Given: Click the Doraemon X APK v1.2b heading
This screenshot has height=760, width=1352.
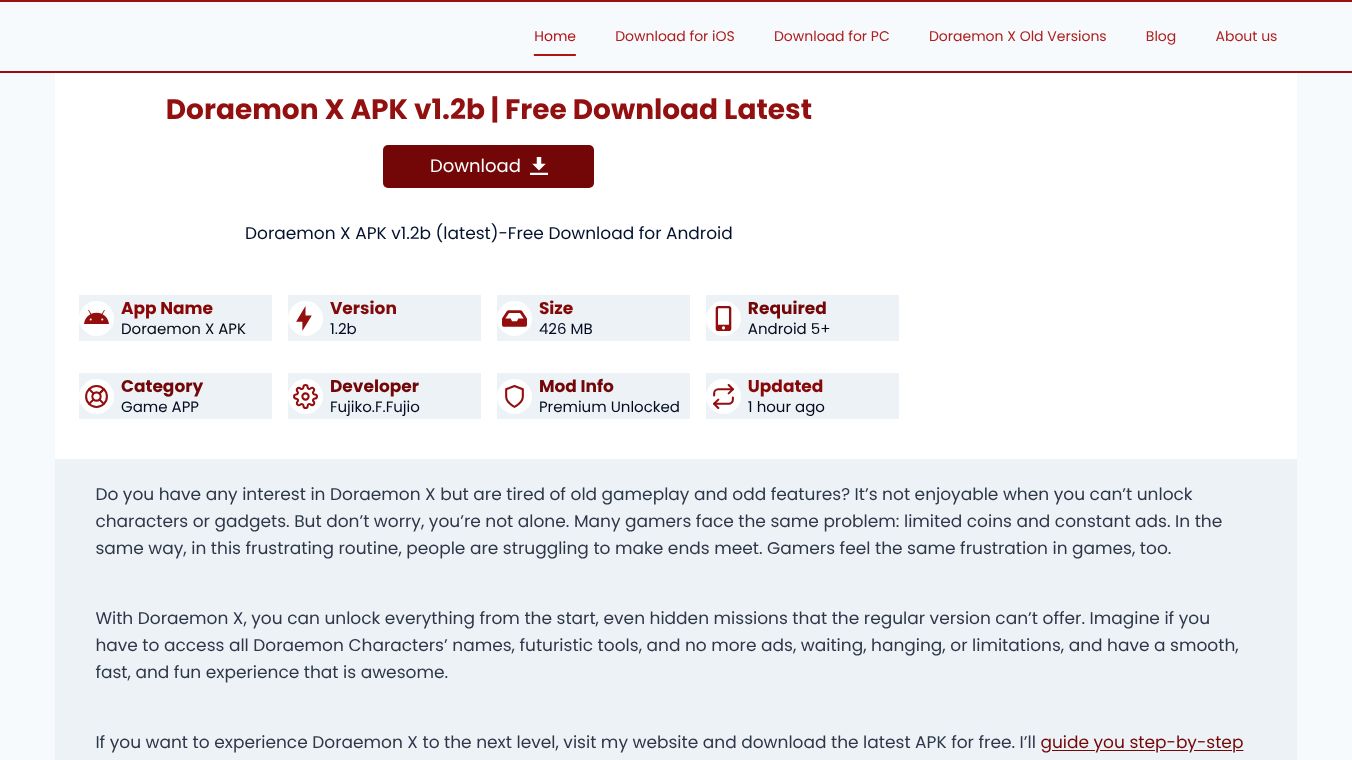Looking at the screenshot, I should pyautogui.click(x=489, y=109).
